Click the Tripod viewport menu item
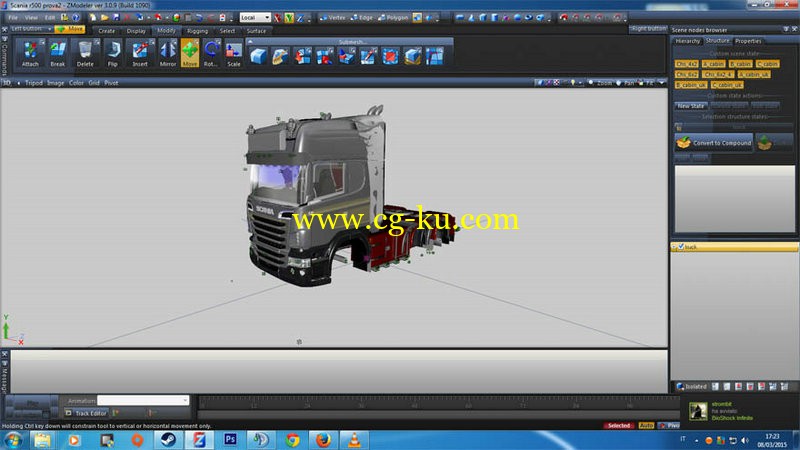Image resolution: width=800 pixels, height=450 pixels. [x=34, y=83]
